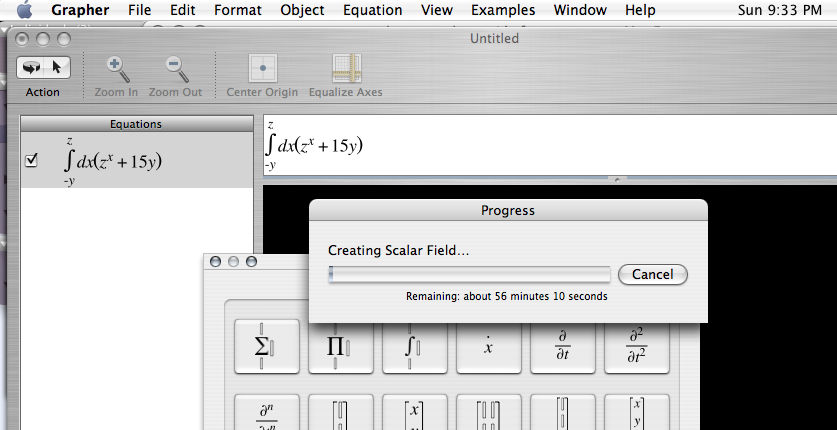Insert the small [x y] vector template
This screenshot has height=430, width=837.
point(636,412)
